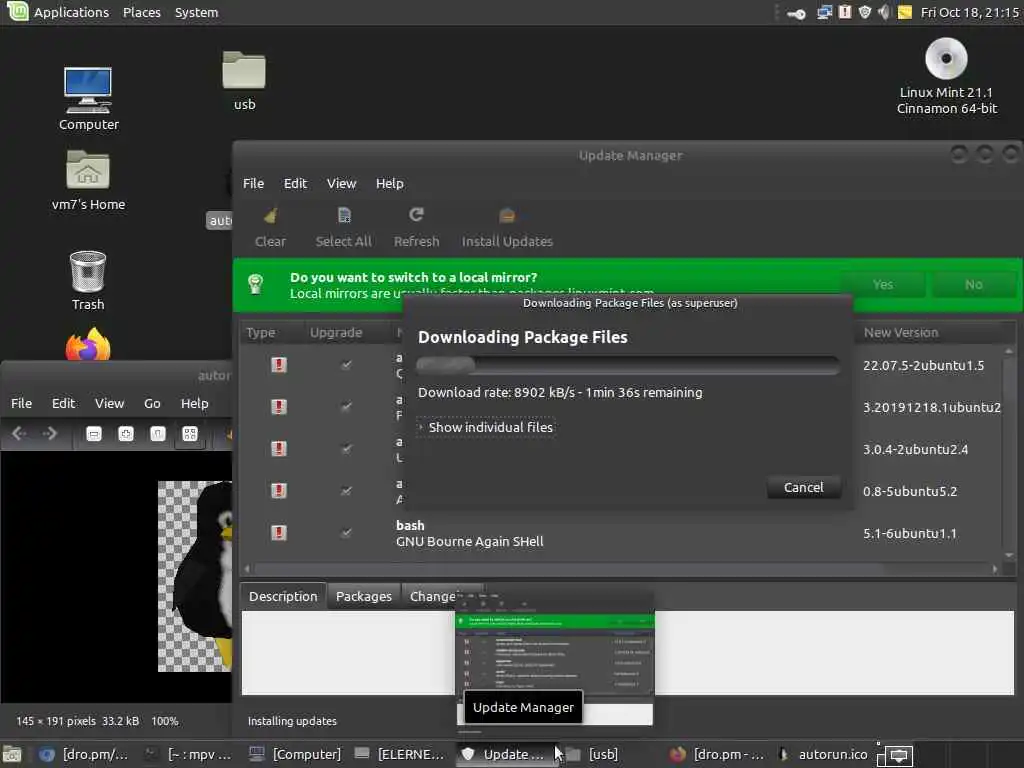Click the key tray icon
This screenshot has height=768, width=1024.
(796, 13)
